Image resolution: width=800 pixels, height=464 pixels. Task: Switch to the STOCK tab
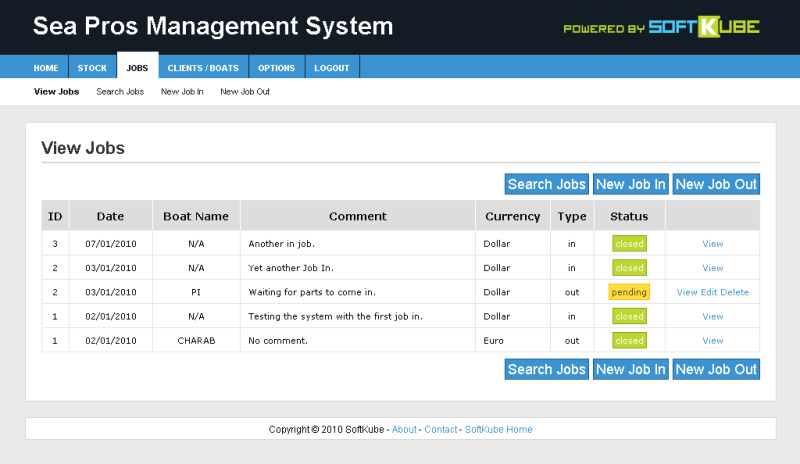tap(92, 68)
